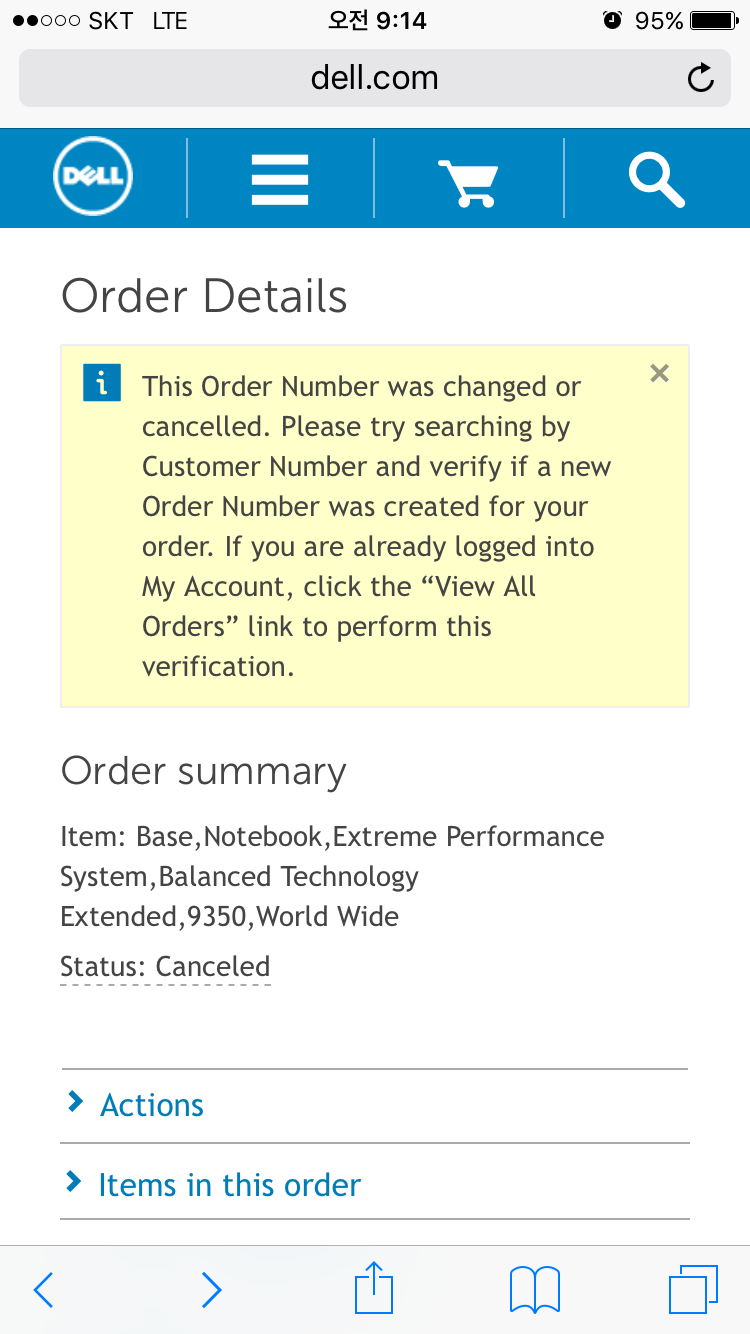Expand the Actions section
750x1334 pixels.
click(152, 1105)
